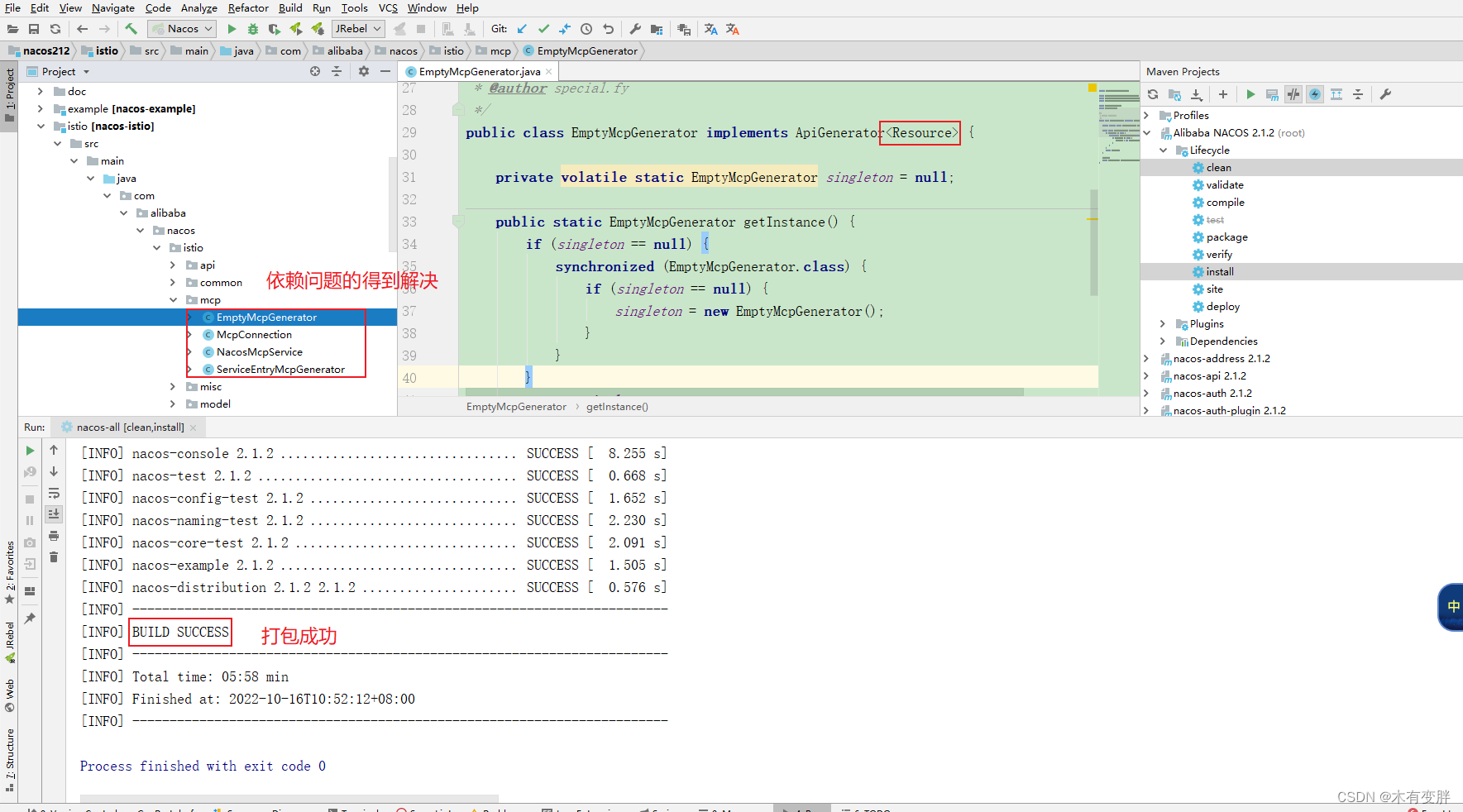The height and width of the screenshot is (812, 1463).
Task: Open the Refactor menu
Action: [248, 7]
